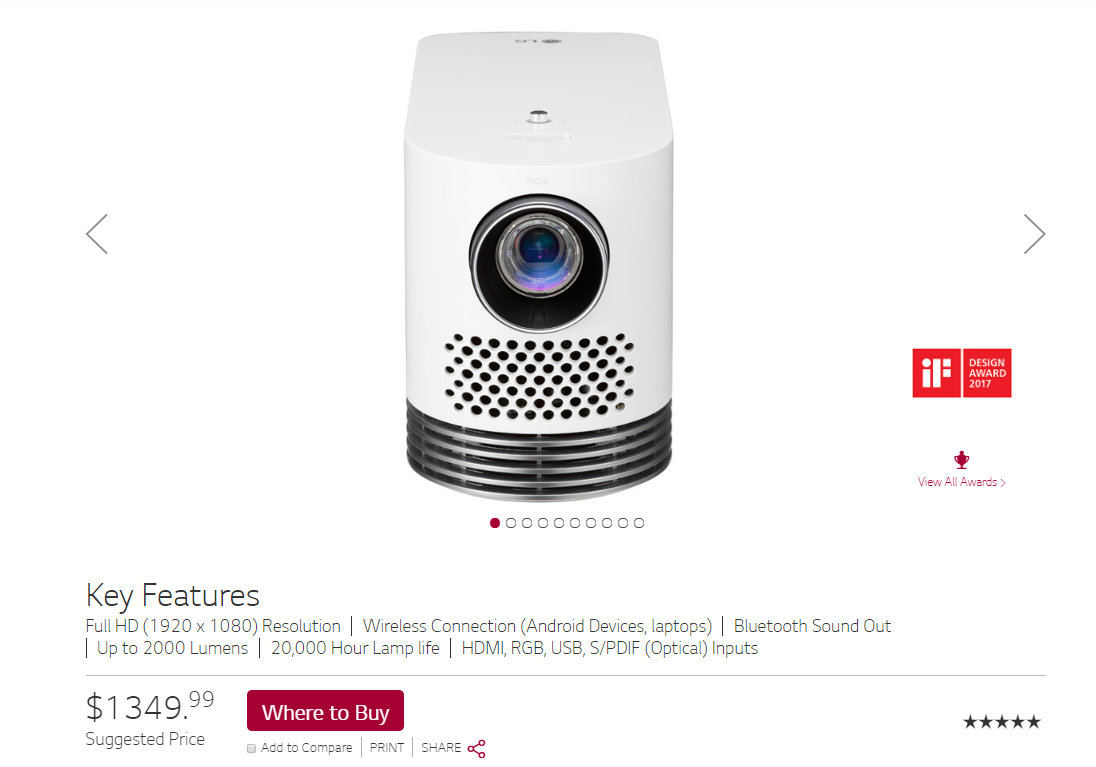
Task: Select the third carousel dot
Action: [527, 523]
